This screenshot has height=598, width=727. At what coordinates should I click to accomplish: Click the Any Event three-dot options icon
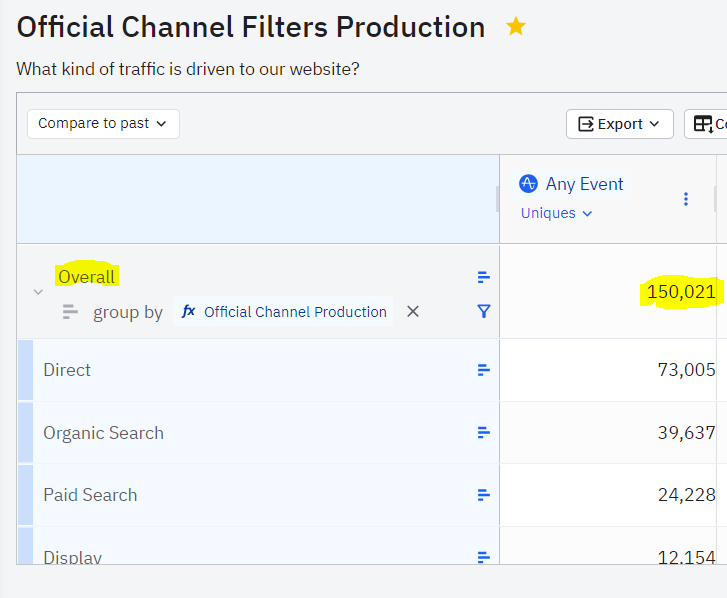click(x=686, y=199)
